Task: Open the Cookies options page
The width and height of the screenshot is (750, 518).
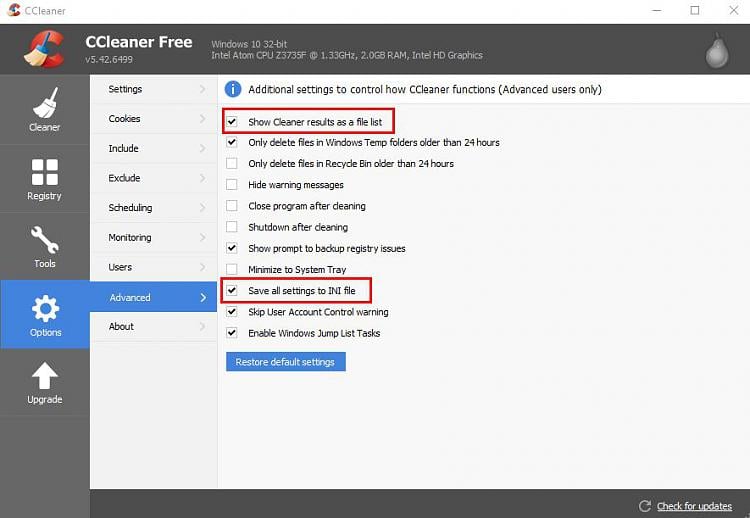Action: (x=154, y=119)
